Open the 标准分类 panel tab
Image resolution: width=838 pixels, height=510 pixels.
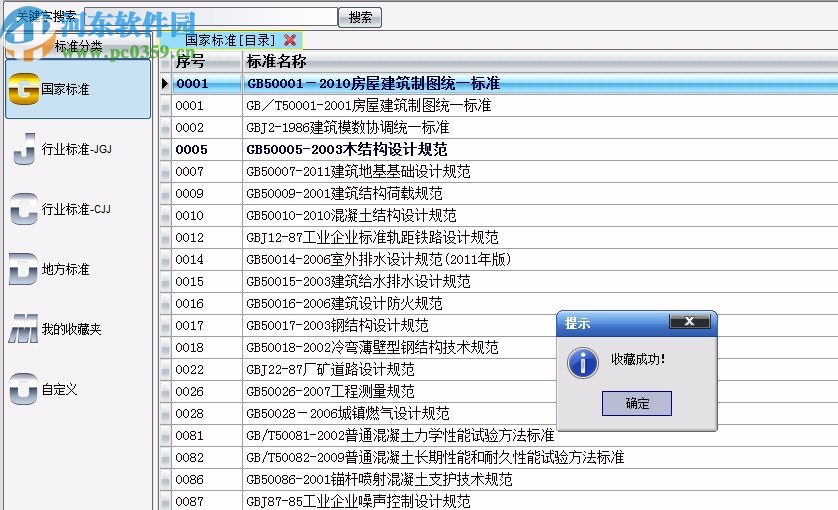pos(78,47)
